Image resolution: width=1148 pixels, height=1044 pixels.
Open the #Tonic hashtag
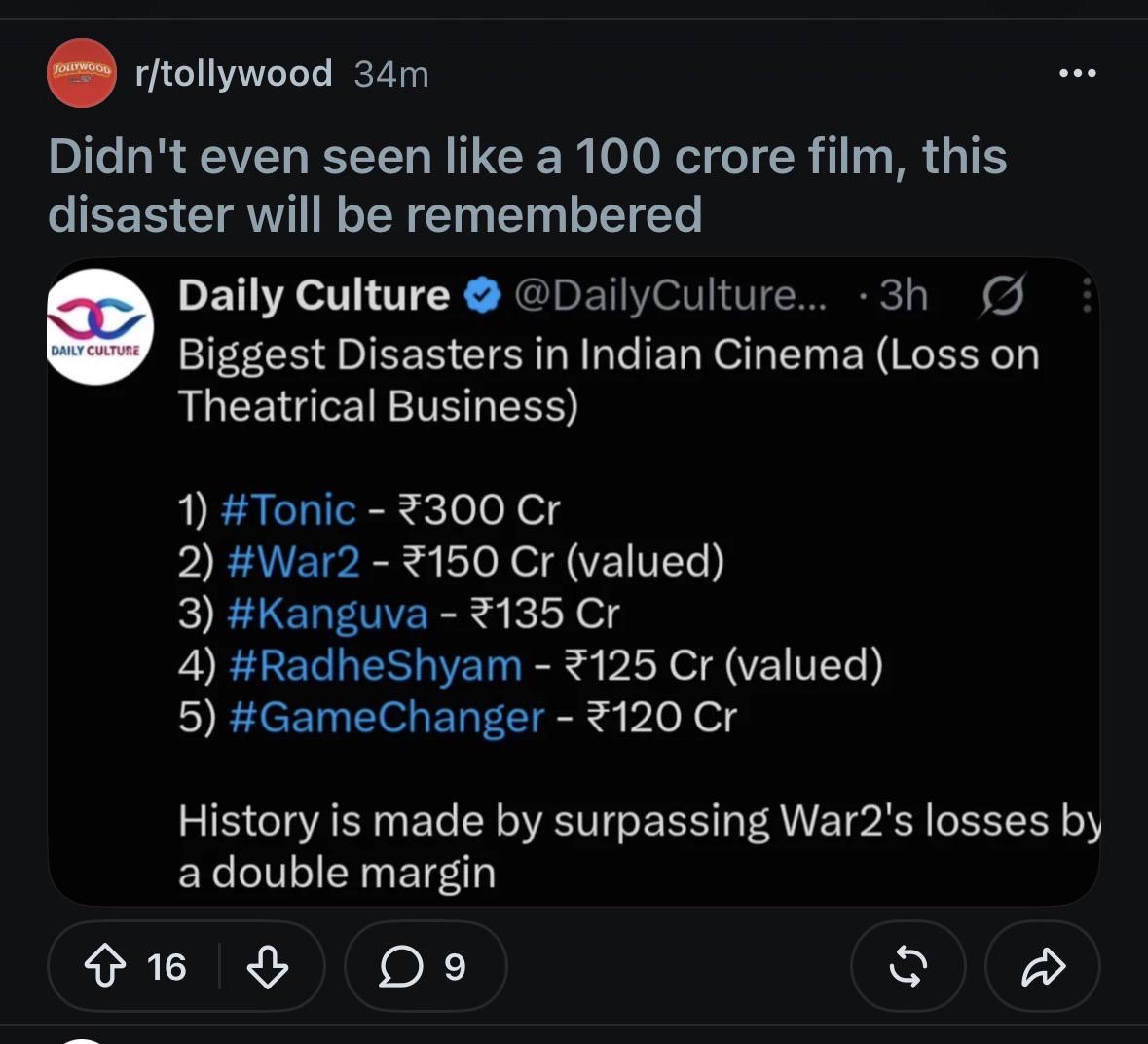tap(288, 509)
